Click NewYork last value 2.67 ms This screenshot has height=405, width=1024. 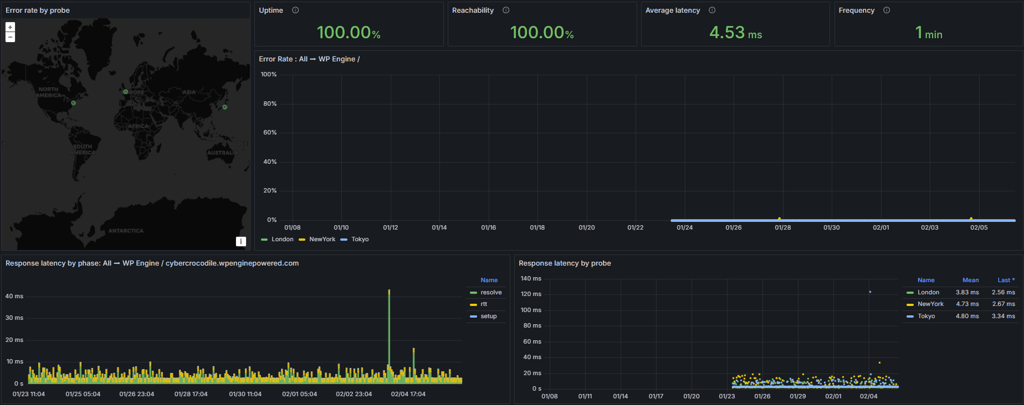tap(1005, 304)
